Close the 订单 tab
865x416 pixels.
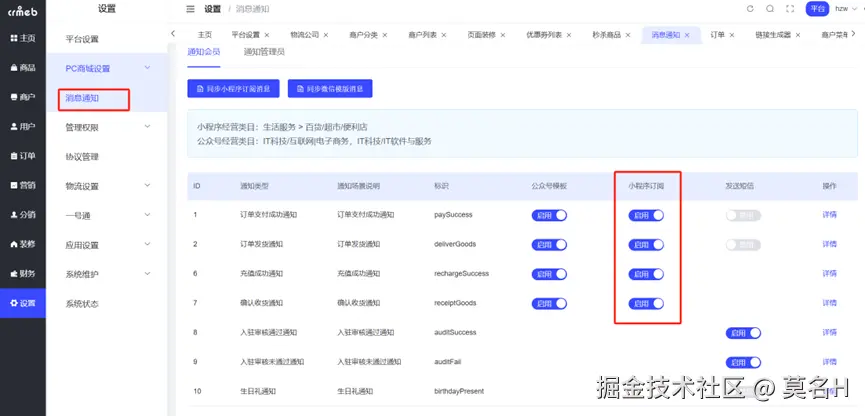coord(732,35)
